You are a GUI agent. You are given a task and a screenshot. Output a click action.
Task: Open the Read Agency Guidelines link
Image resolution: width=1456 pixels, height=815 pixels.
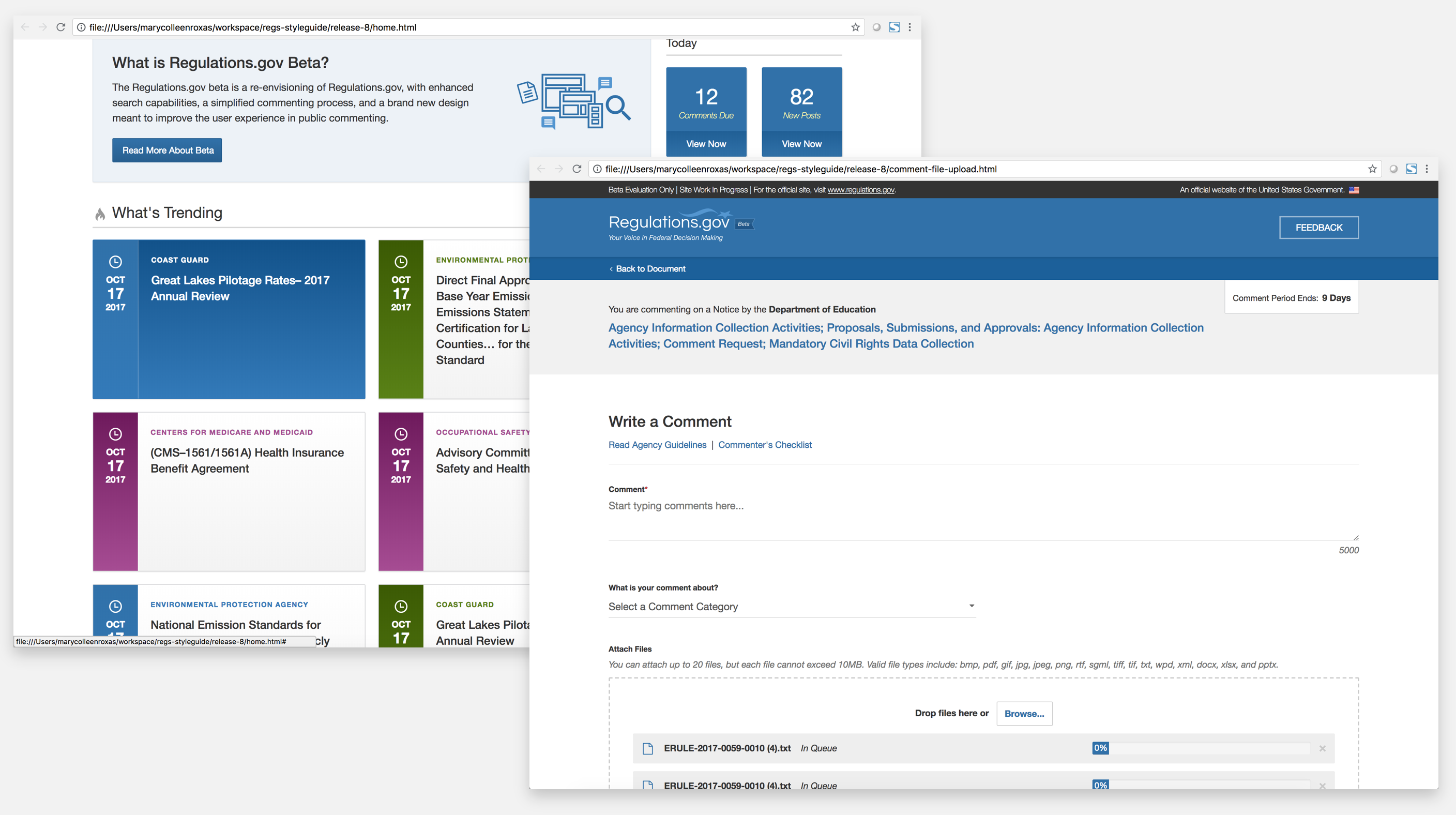(657, 445)
